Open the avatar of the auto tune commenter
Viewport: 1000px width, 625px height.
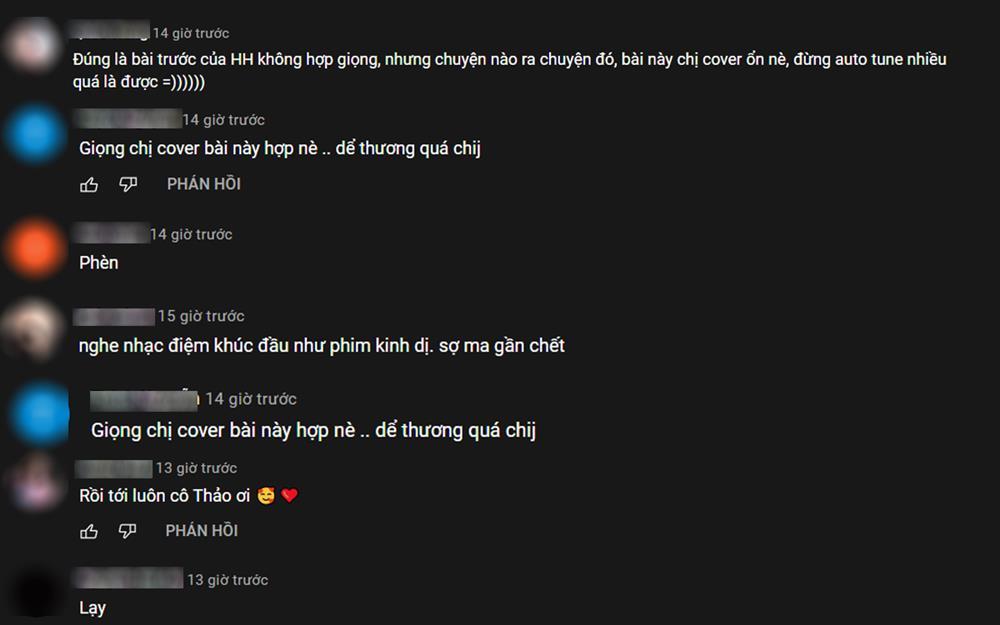point(32,45)
